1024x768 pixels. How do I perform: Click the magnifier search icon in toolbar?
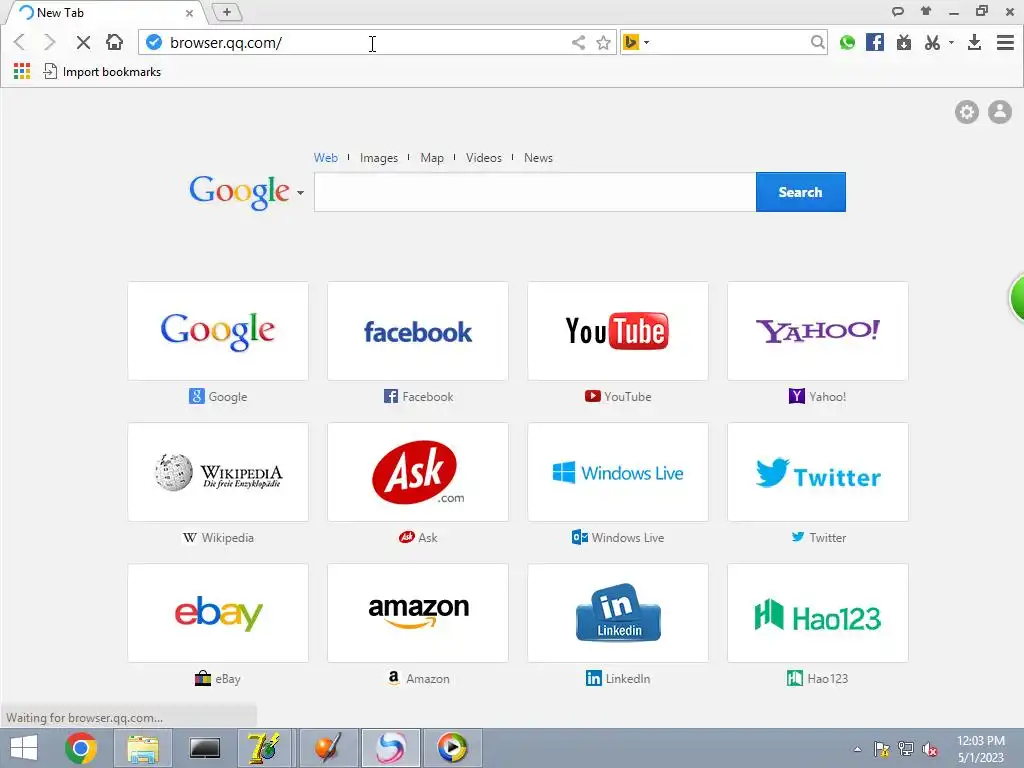point(817,42)
